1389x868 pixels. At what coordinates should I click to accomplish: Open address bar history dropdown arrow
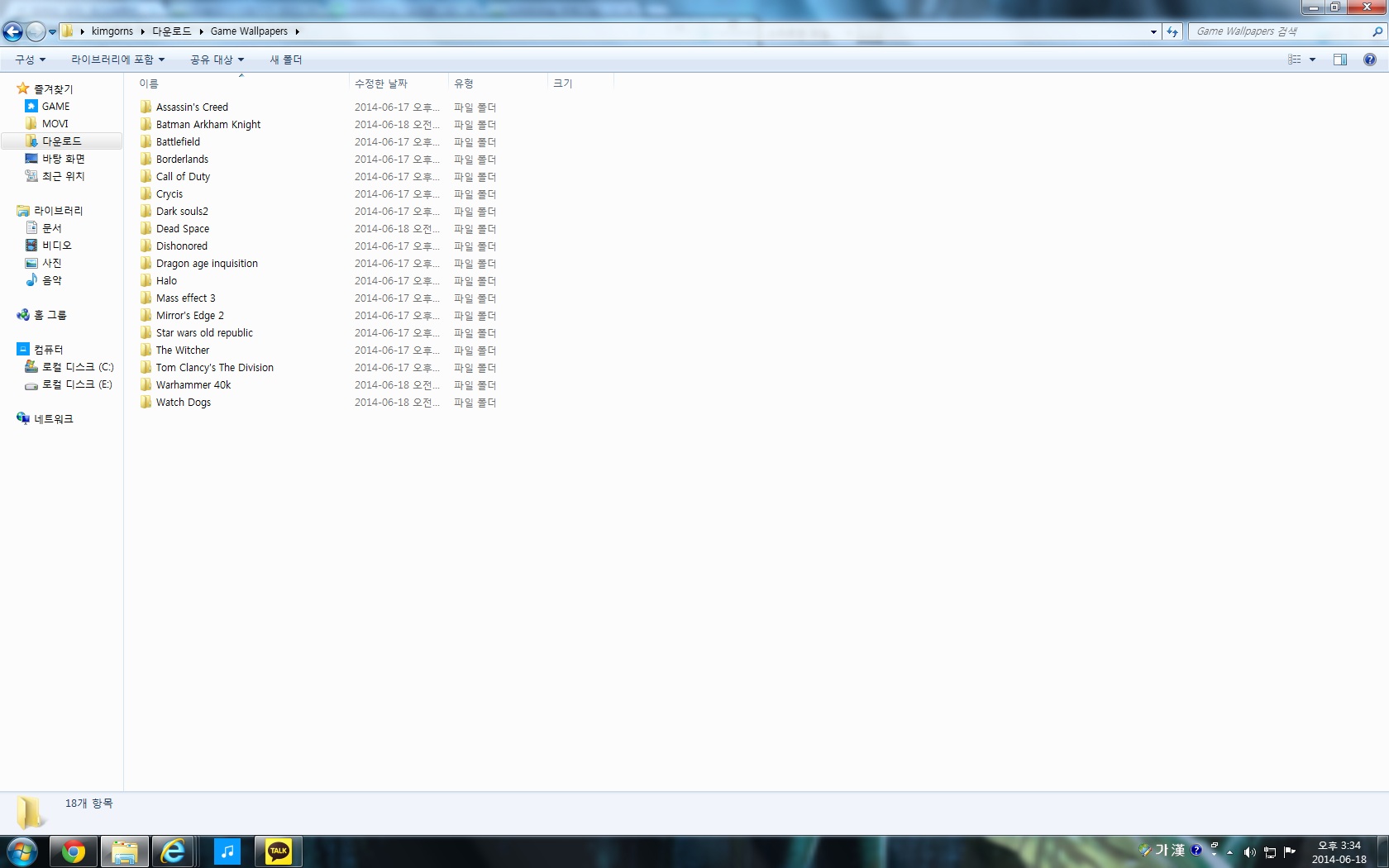(x=1153, y=31)
